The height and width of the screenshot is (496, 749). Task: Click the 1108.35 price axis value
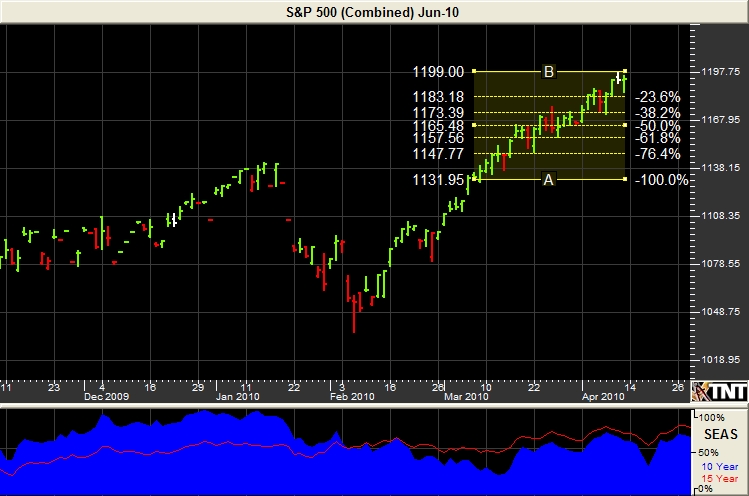tap(720, 216)
